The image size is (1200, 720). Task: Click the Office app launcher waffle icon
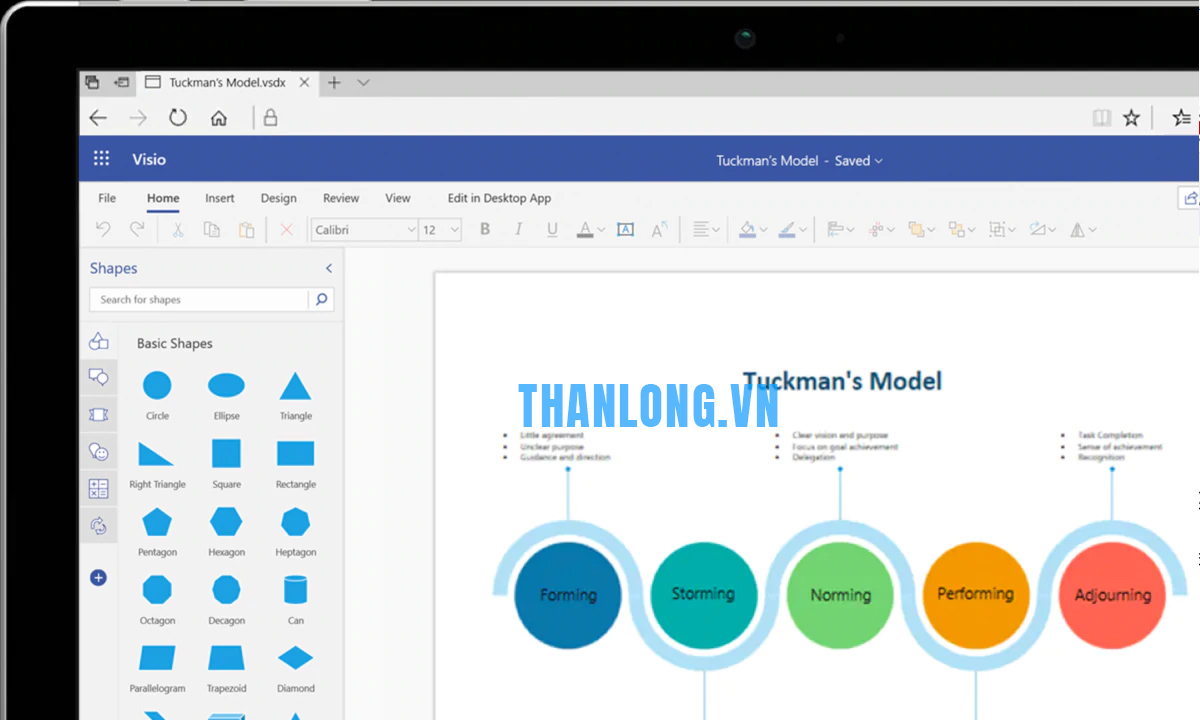pyautogui.click(x=101, y=159)
